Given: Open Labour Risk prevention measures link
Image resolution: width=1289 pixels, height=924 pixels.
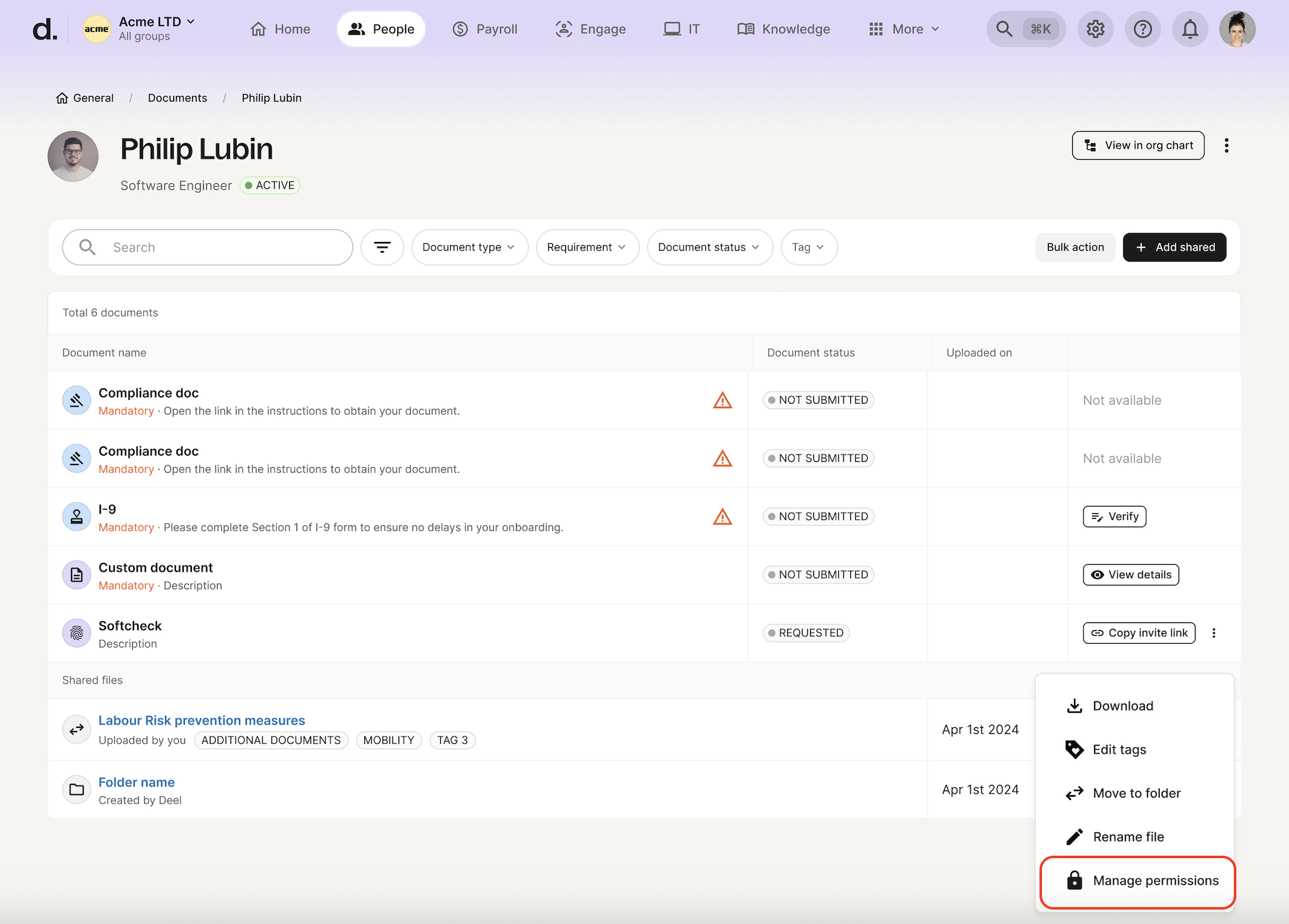Looking at the screenshot, I should [201, 720].
